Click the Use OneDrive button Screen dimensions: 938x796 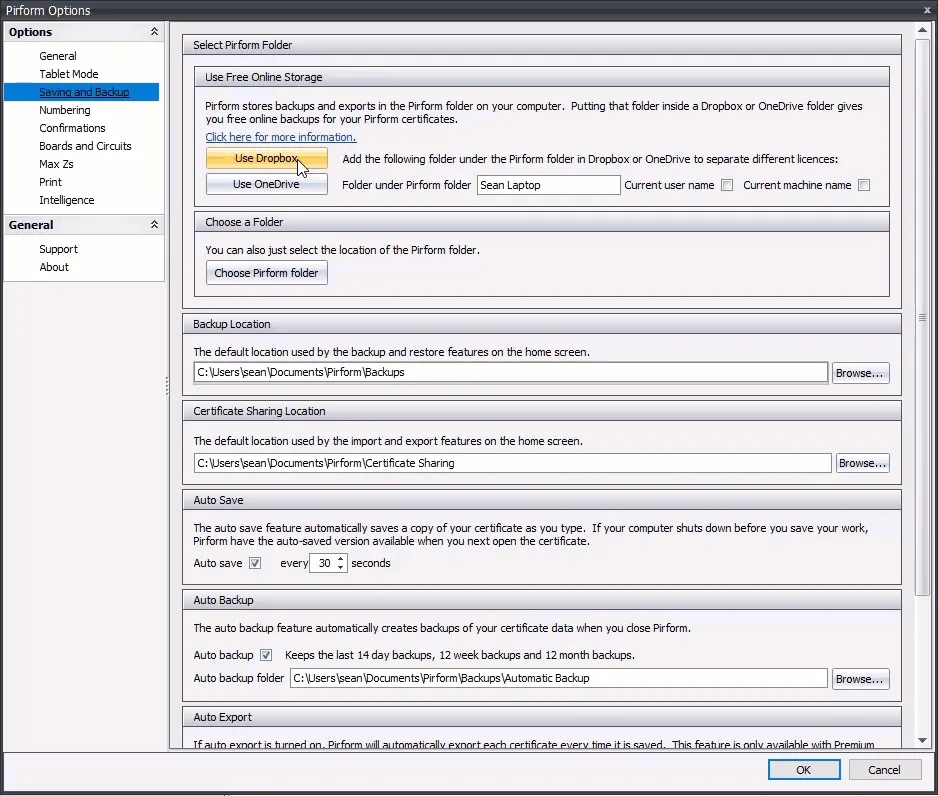[266, 184]
